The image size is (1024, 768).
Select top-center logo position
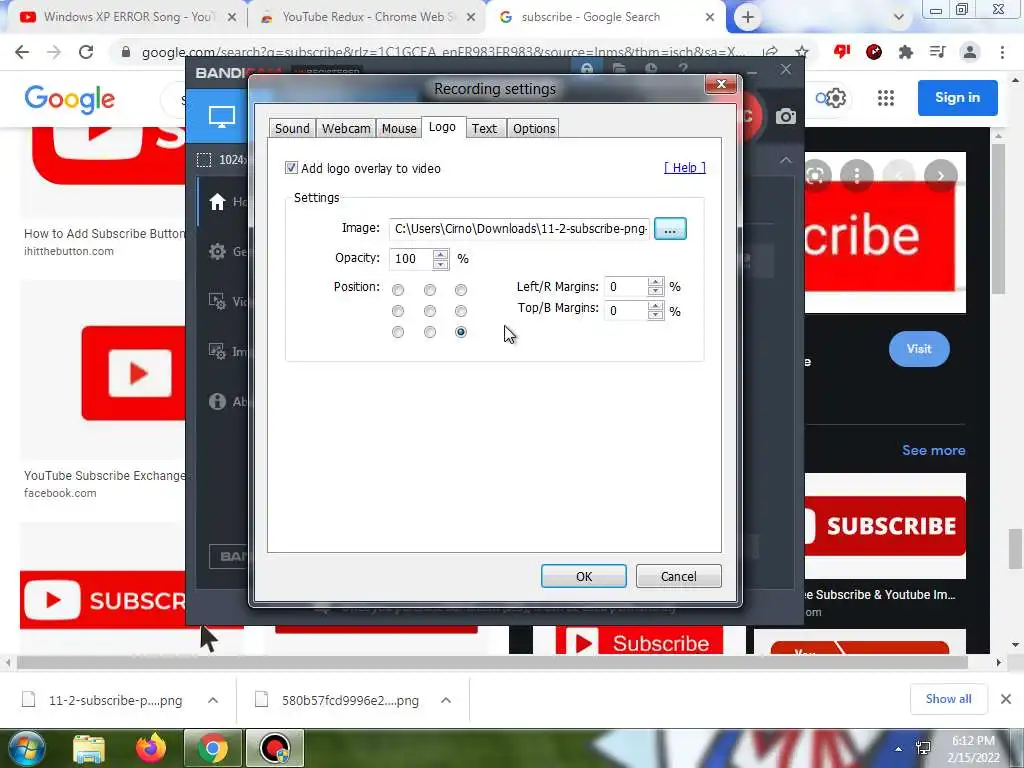tap(430, 290)
